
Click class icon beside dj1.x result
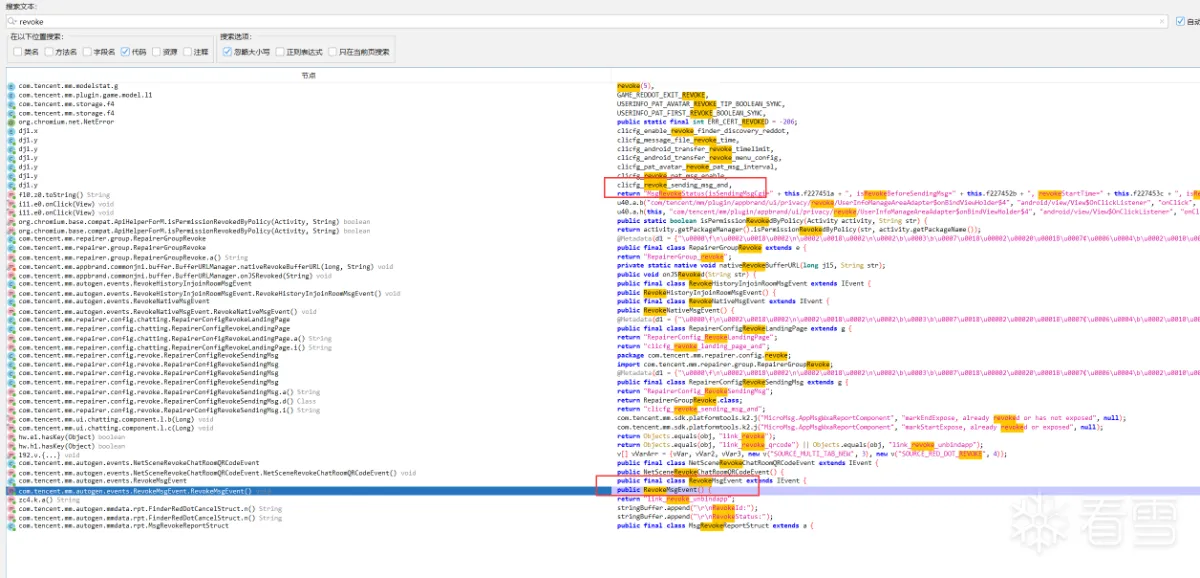pos(11,131)
